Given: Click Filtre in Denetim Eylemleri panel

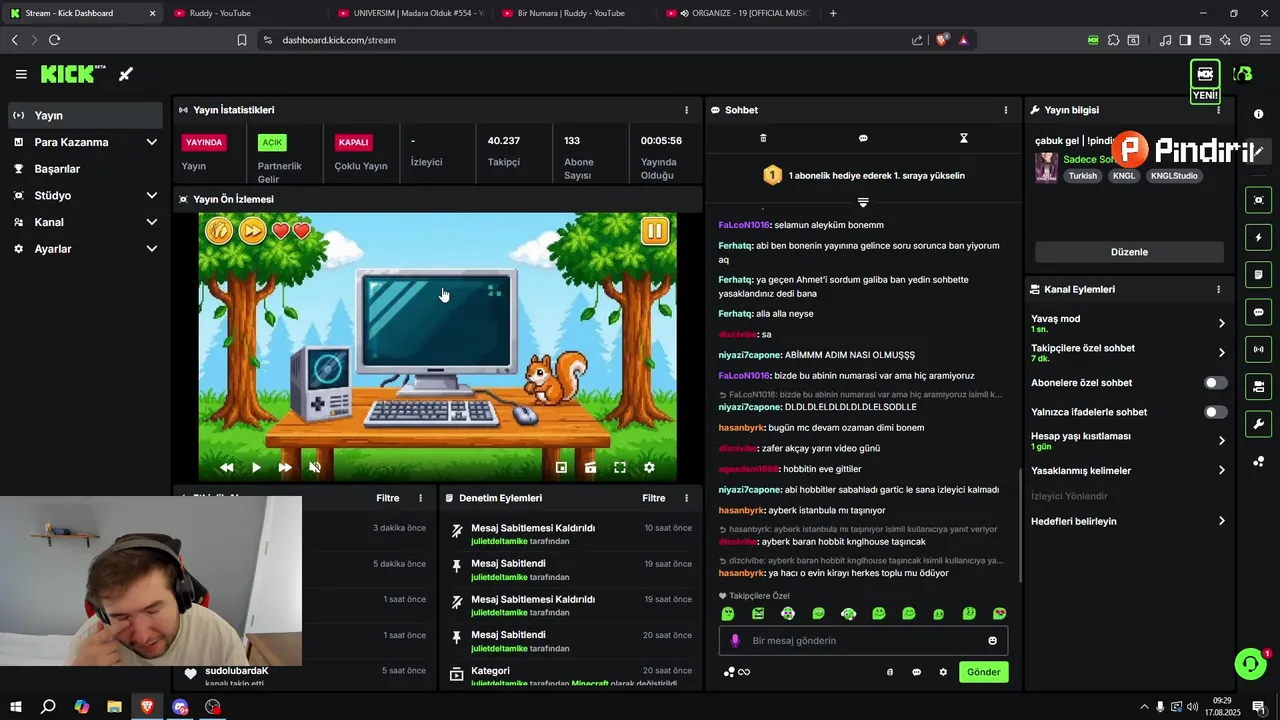Looking at the screenshot, I should (x=654, y=498).
